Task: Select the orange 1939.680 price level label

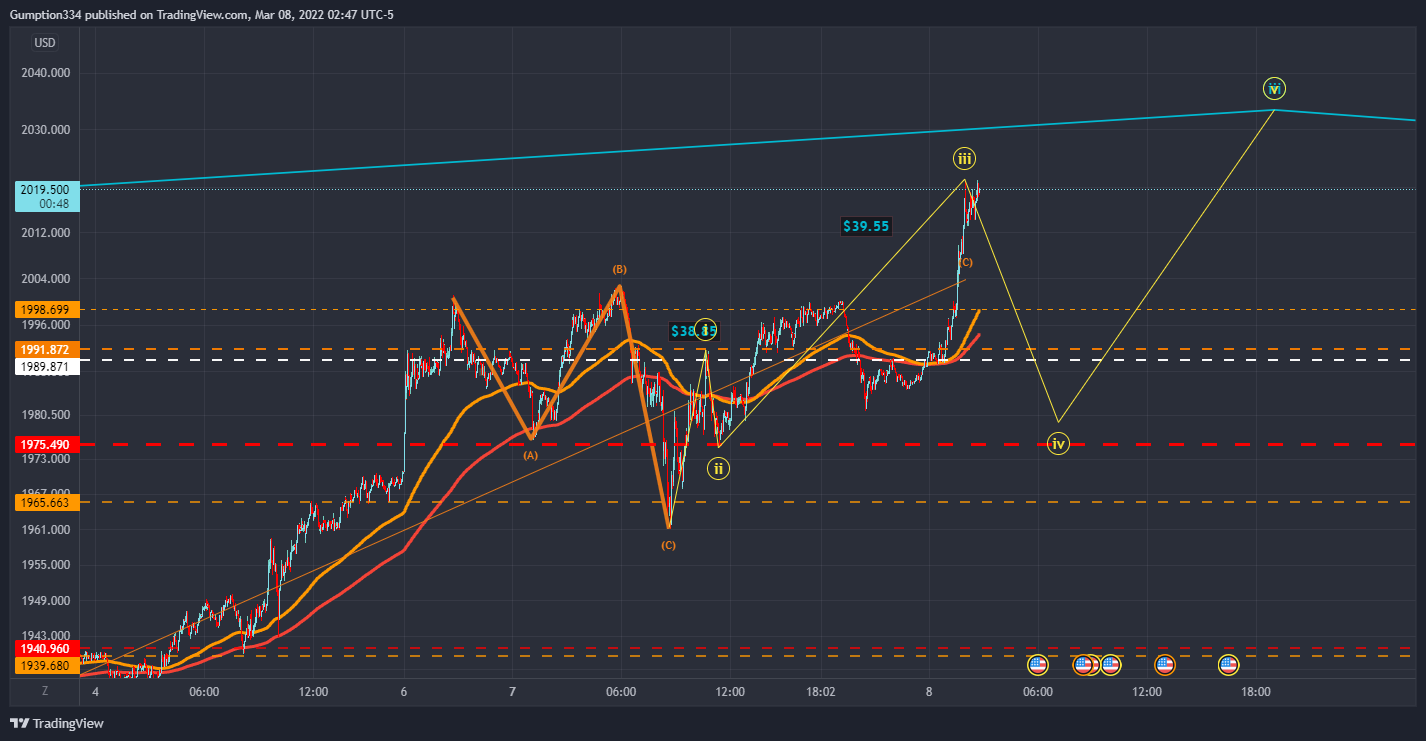Action: point(46,665)
